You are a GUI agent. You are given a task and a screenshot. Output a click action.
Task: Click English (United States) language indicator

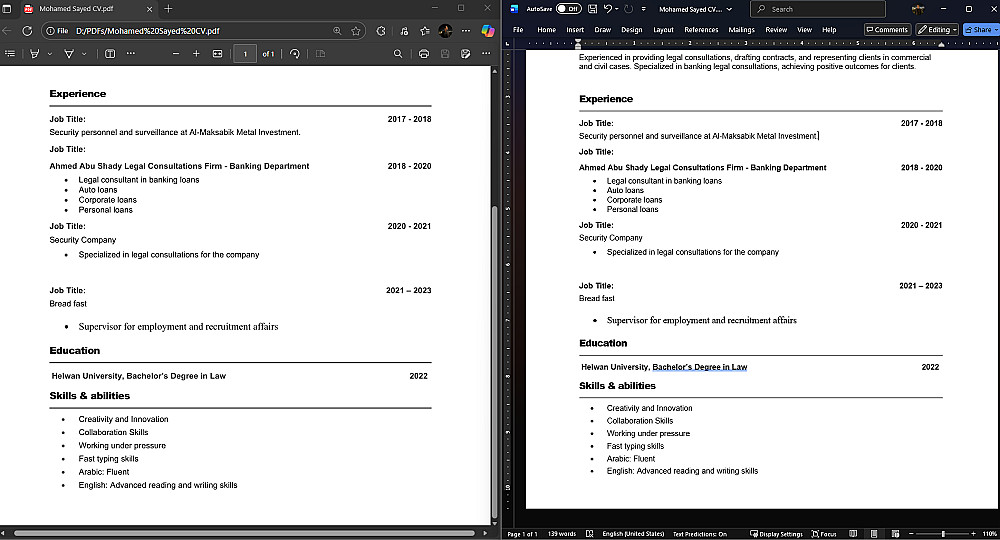(x=633, y=534)
